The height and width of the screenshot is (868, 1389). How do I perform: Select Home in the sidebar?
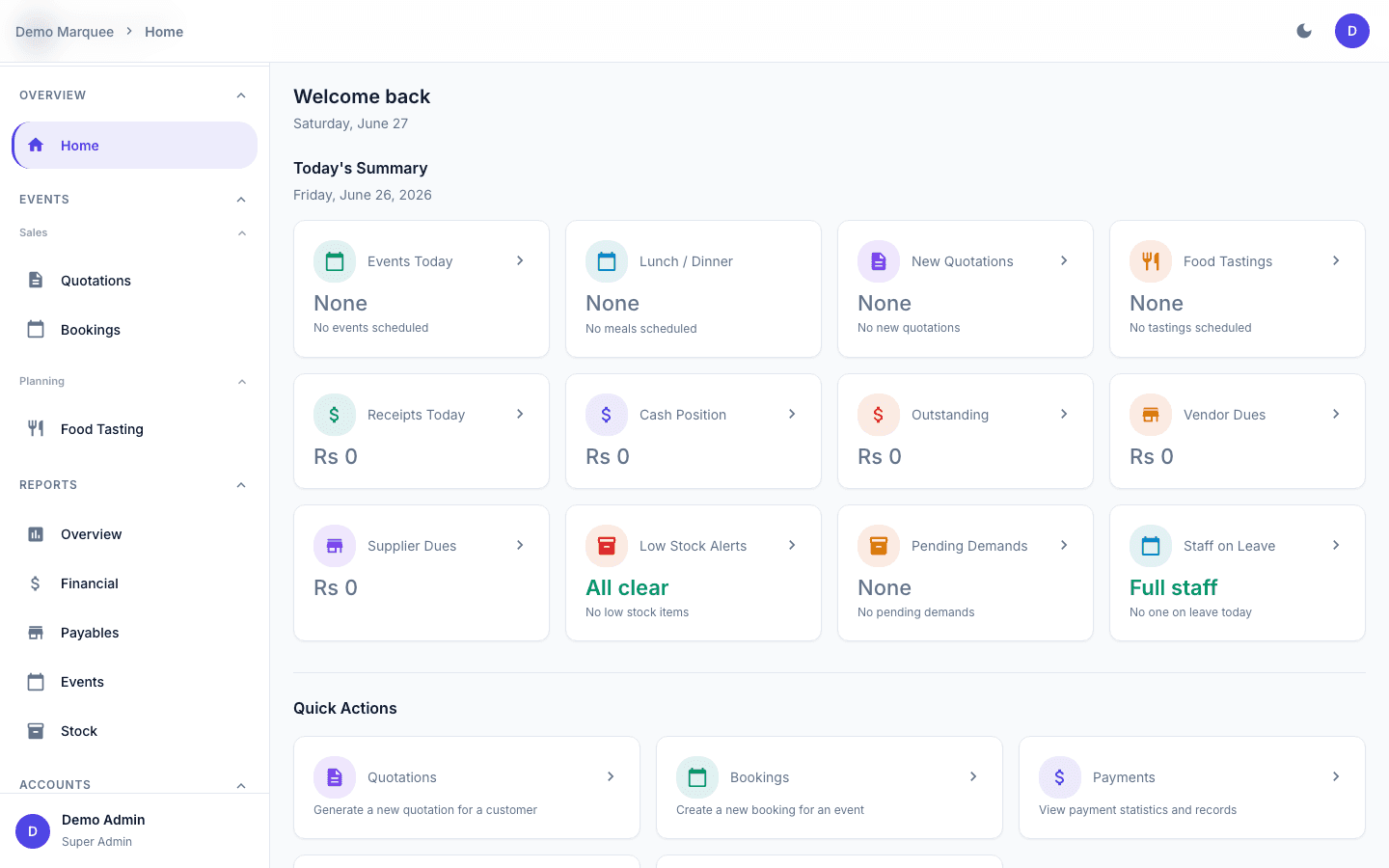tap(135, 145)
